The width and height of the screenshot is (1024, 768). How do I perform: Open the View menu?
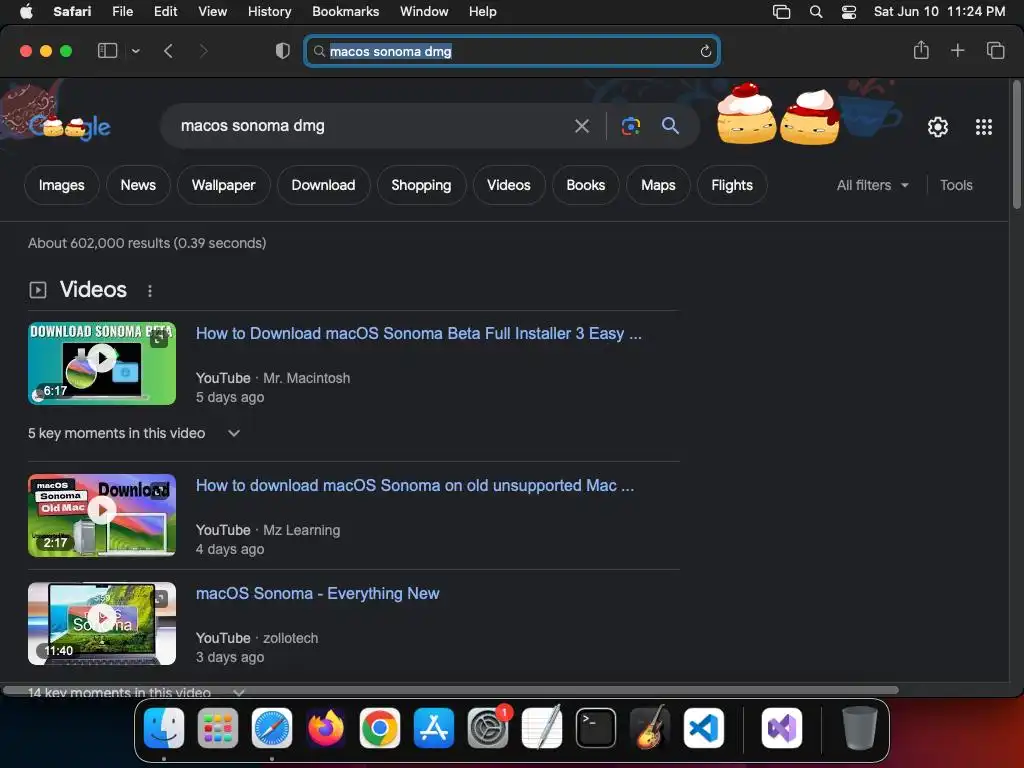tap(212, 11)
